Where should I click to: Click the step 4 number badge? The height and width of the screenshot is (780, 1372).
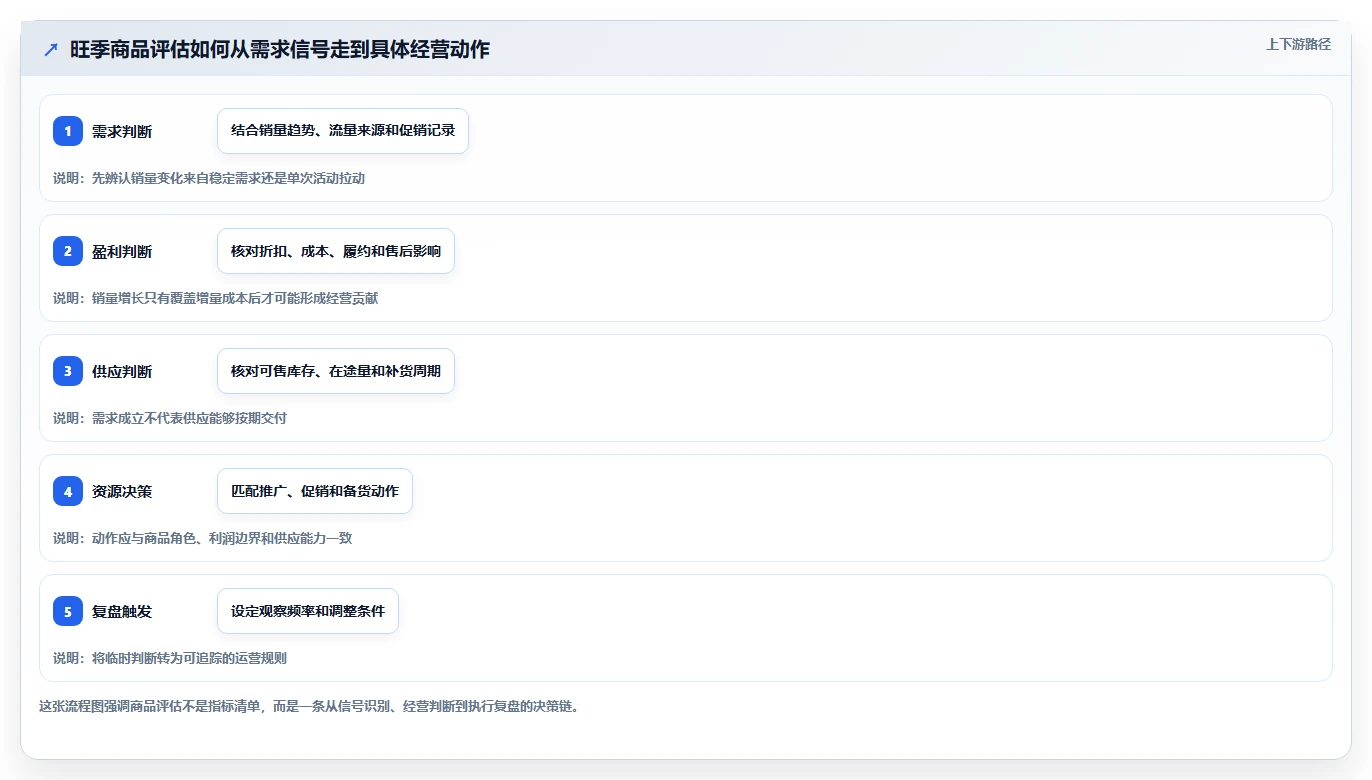click(68, 491)
